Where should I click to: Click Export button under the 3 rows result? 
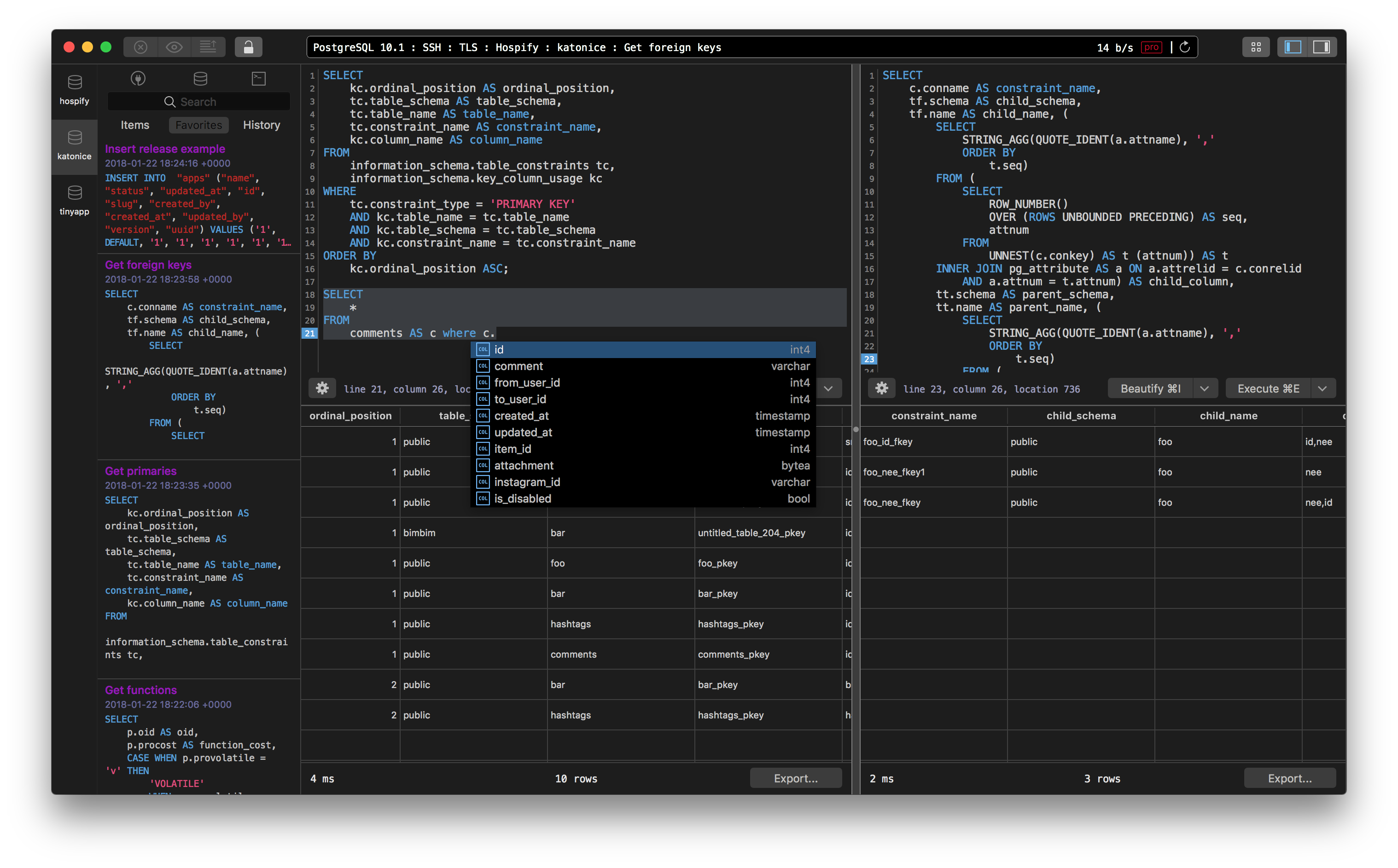(1289, 778)
